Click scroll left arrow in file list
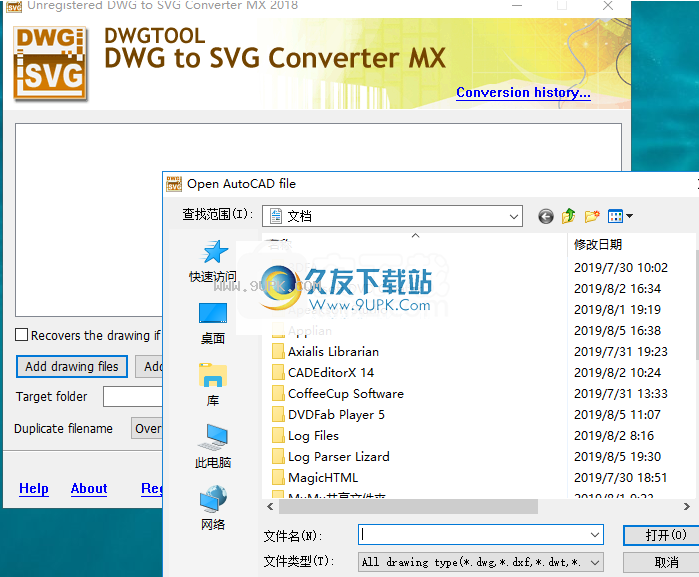Screen dimensions: 699x577 tap(270, 507)
